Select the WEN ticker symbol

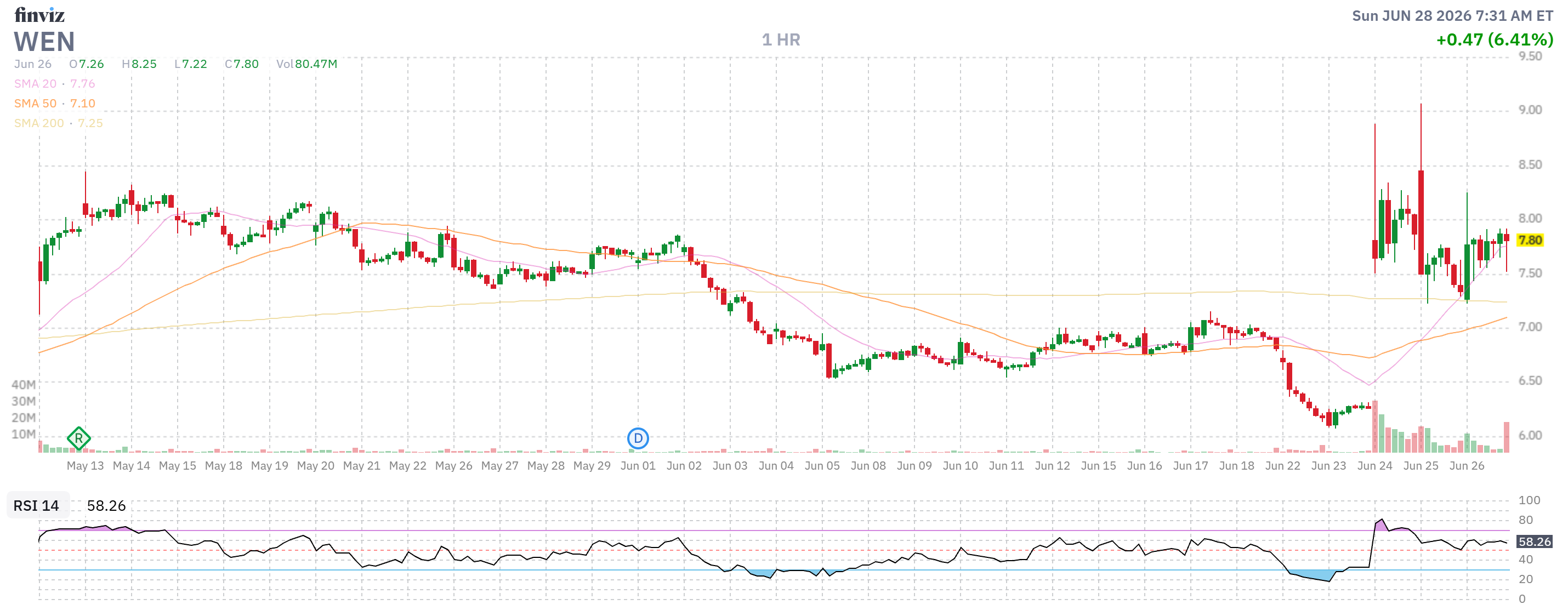44,42
